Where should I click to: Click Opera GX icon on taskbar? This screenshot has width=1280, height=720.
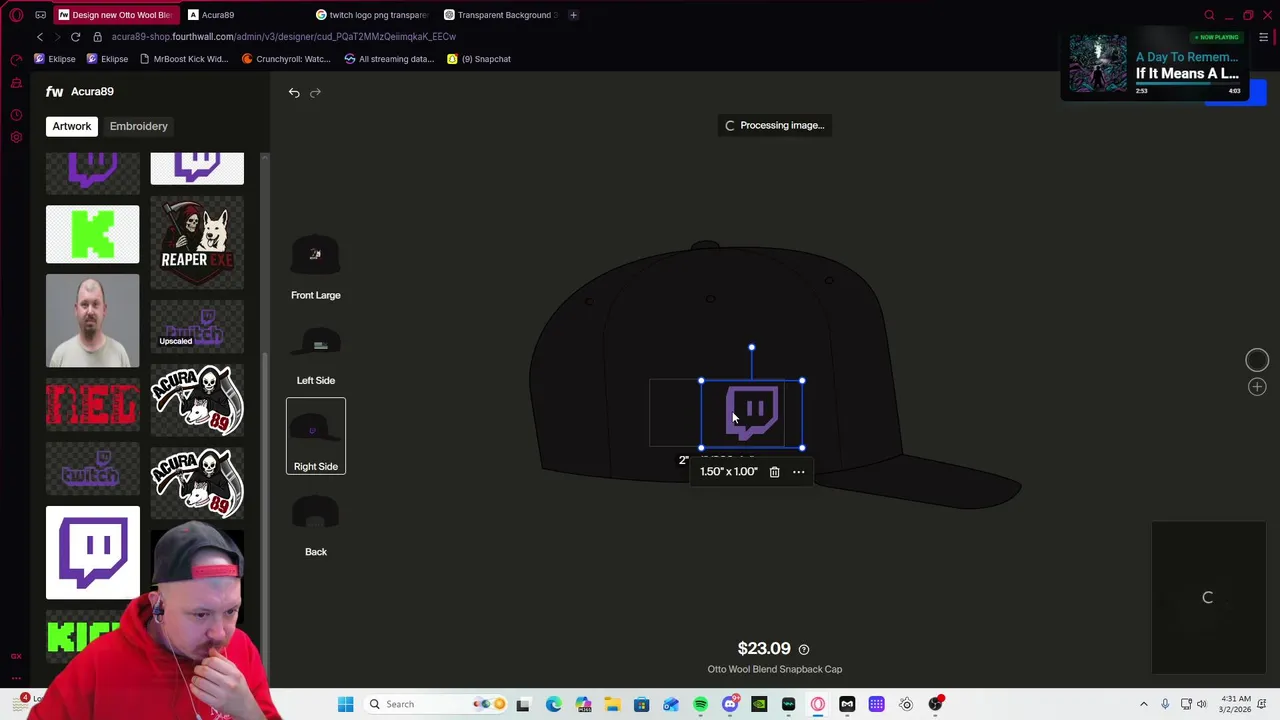[818, 704]
